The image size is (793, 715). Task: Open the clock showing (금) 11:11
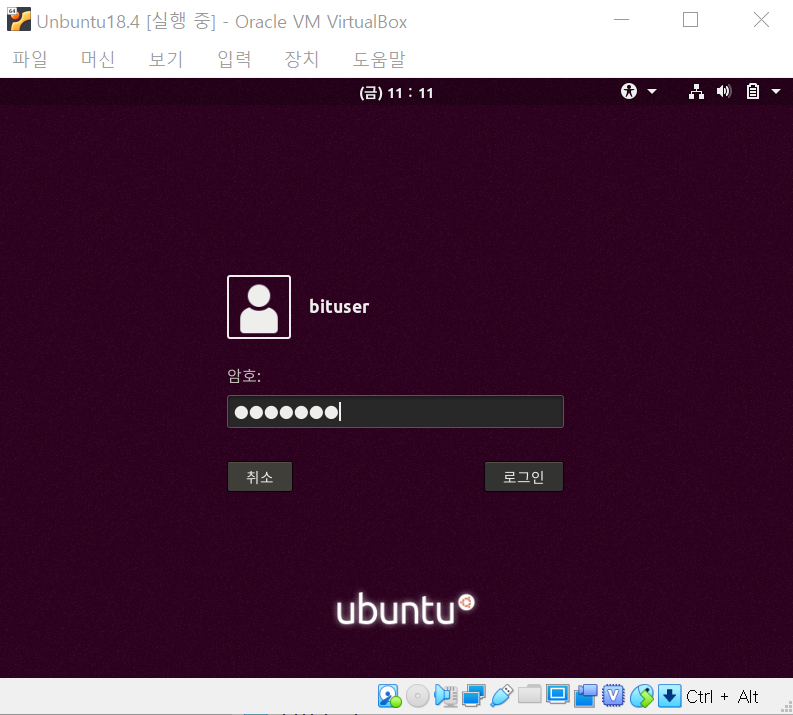396,93
